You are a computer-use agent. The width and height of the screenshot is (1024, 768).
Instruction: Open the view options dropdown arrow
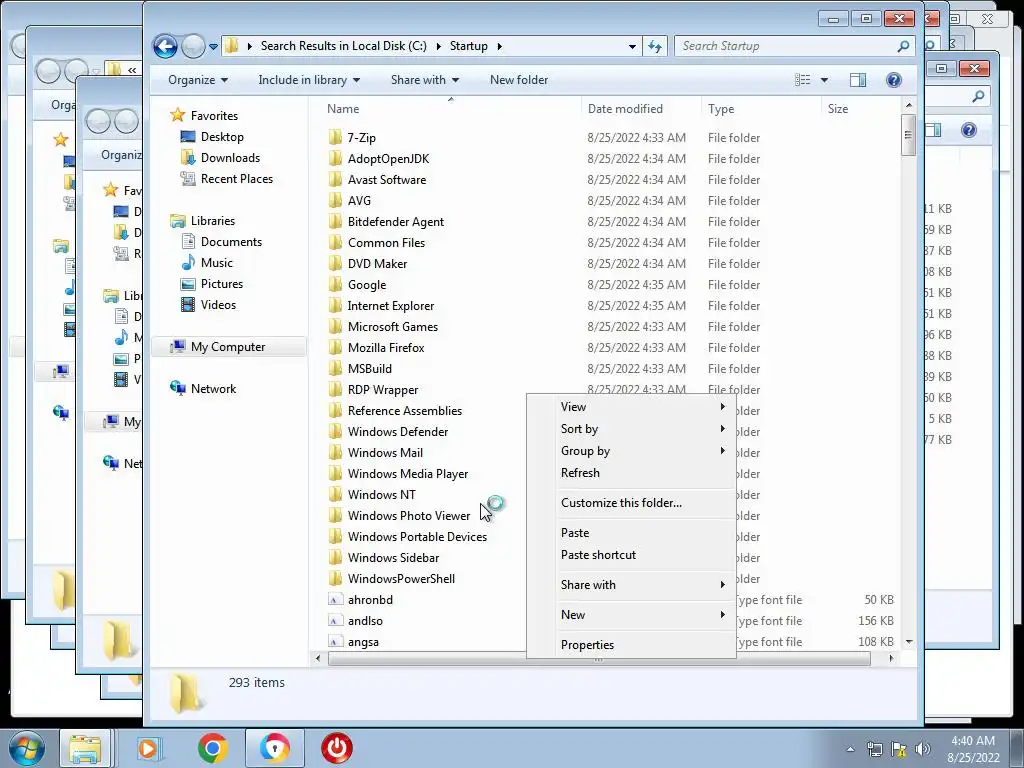(x=824, y=80)
